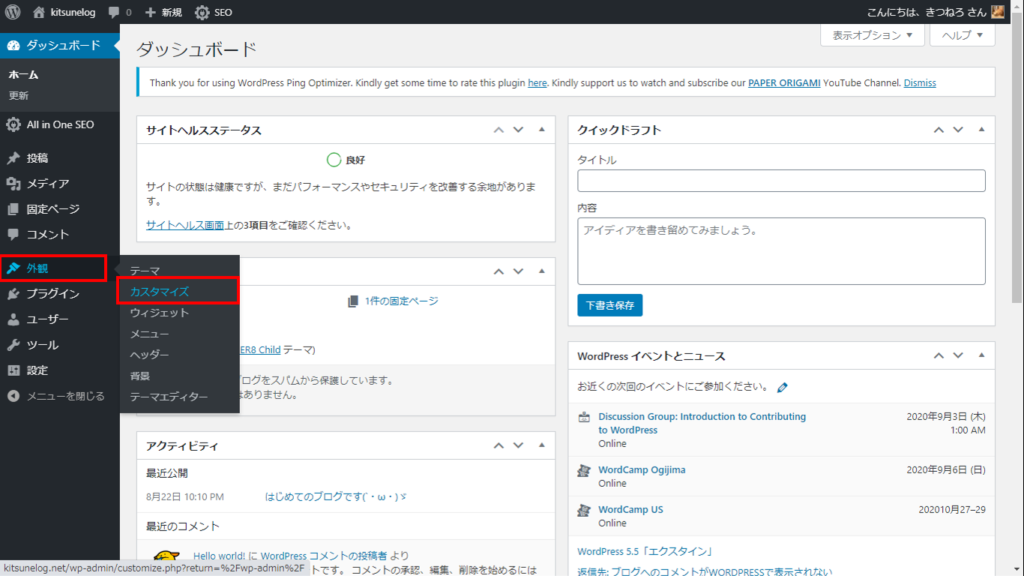Collapse the アクティビティ panel
The height and width of the screenshot is (576, 1024).
coord(541,445)
